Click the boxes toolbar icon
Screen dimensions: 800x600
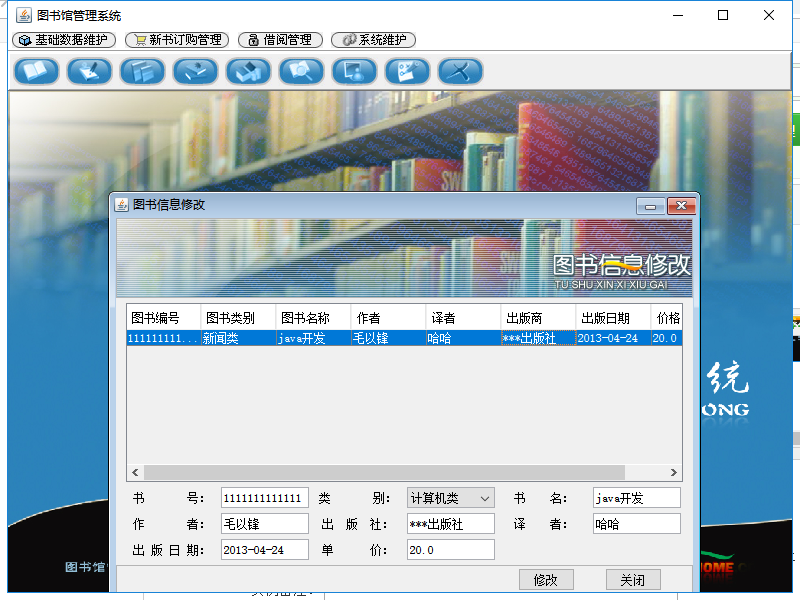[248, 72]
